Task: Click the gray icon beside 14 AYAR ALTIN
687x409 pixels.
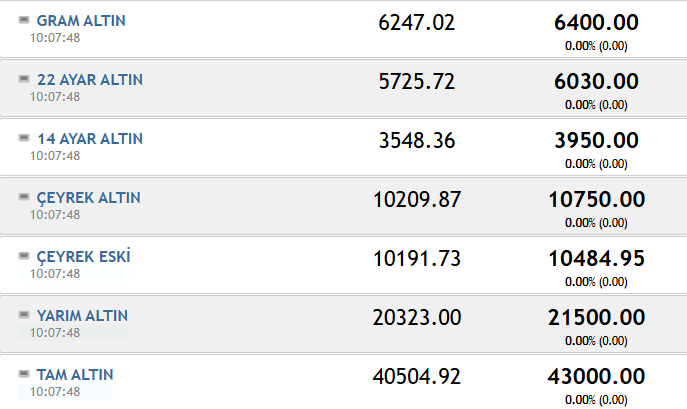Action: point(24,138)
